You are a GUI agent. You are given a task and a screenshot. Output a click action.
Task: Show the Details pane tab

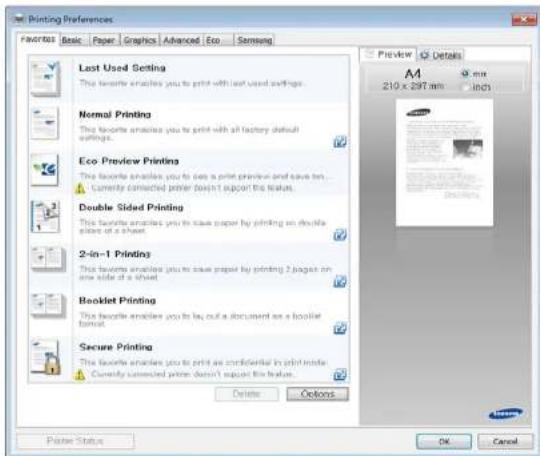[440, 55]
